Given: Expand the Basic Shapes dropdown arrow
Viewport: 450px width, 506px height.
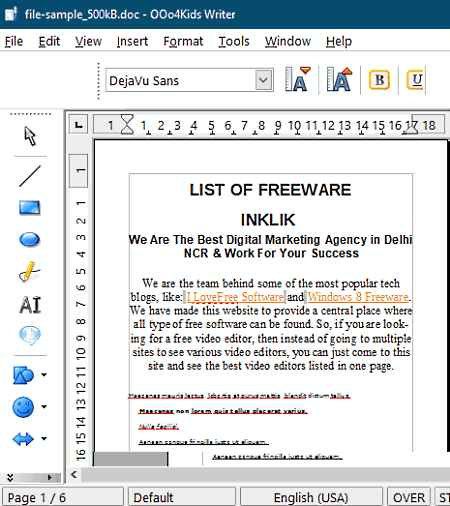Looking at the screenshot, I should tap(44, 375).
